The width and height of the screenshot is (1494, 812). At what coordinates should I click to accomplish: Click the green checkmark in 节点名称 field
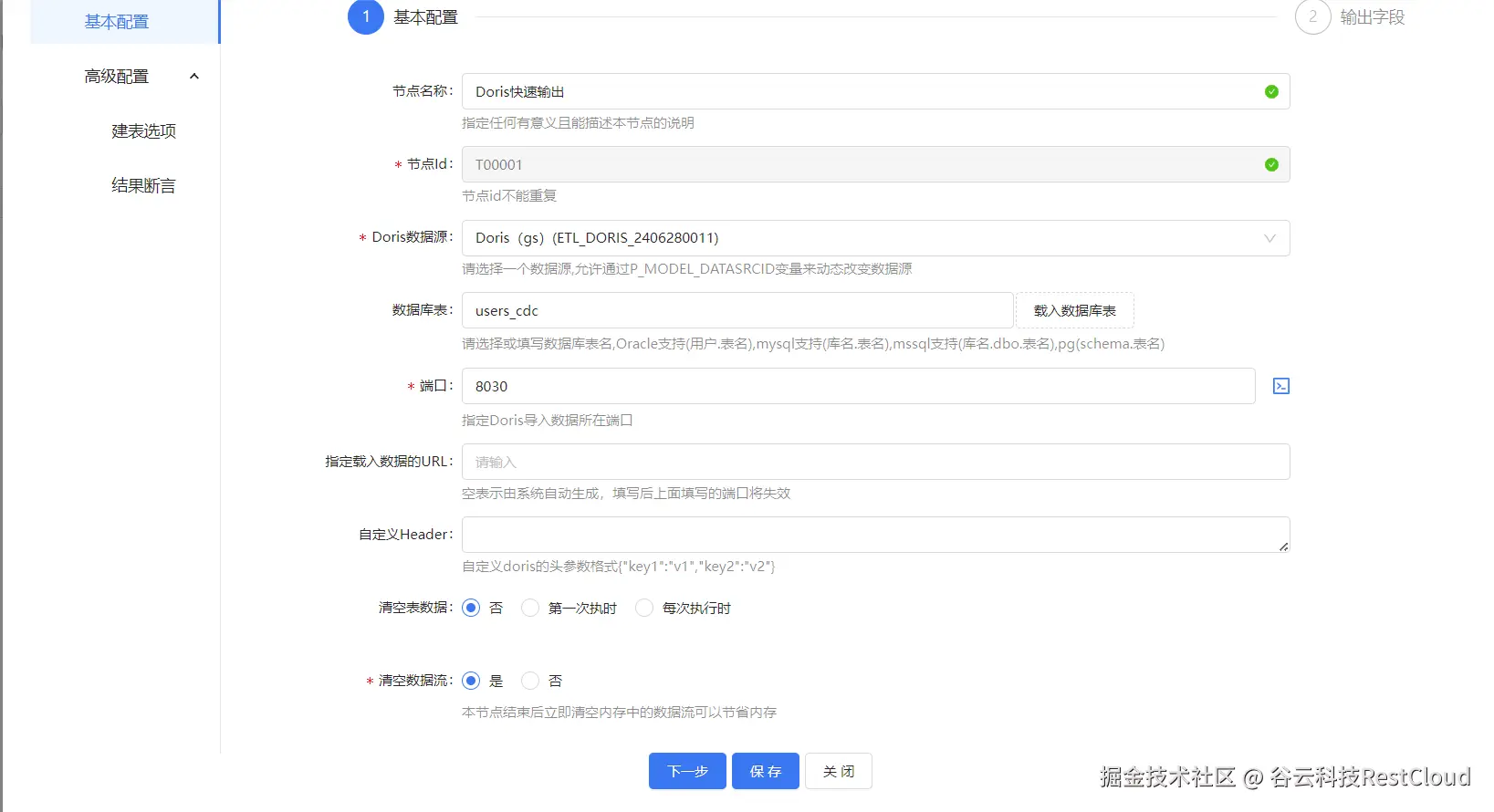point(1271,91)
